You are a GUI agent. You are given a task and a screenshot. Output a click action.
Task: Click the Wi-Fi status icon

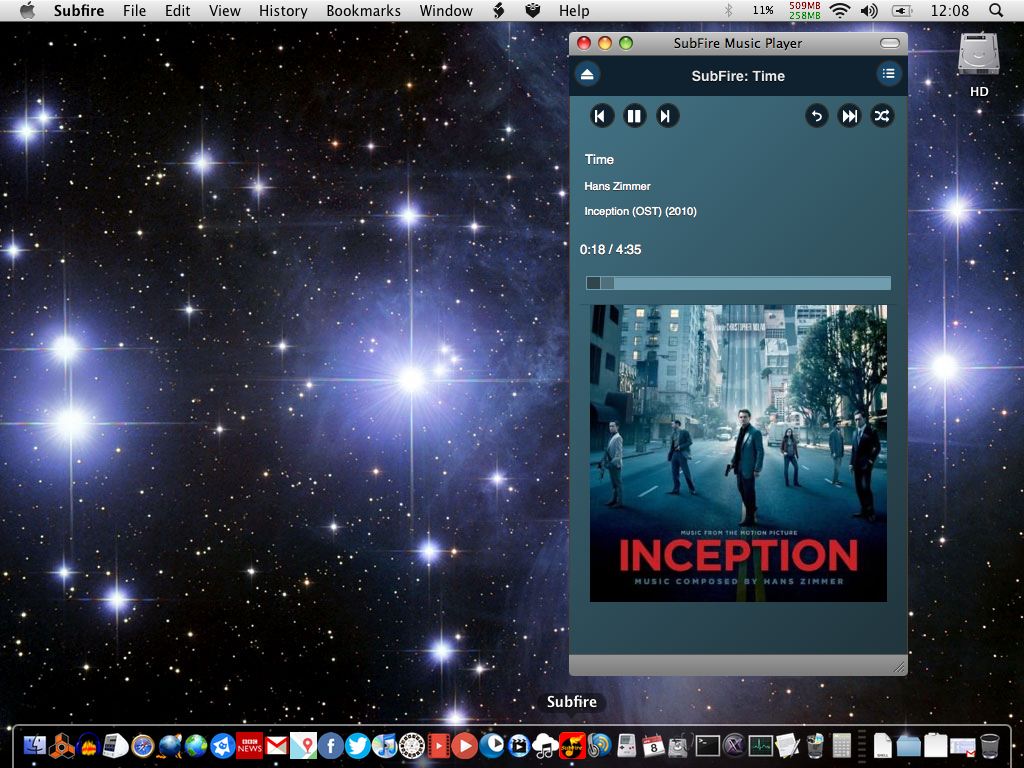pos(840,10)
